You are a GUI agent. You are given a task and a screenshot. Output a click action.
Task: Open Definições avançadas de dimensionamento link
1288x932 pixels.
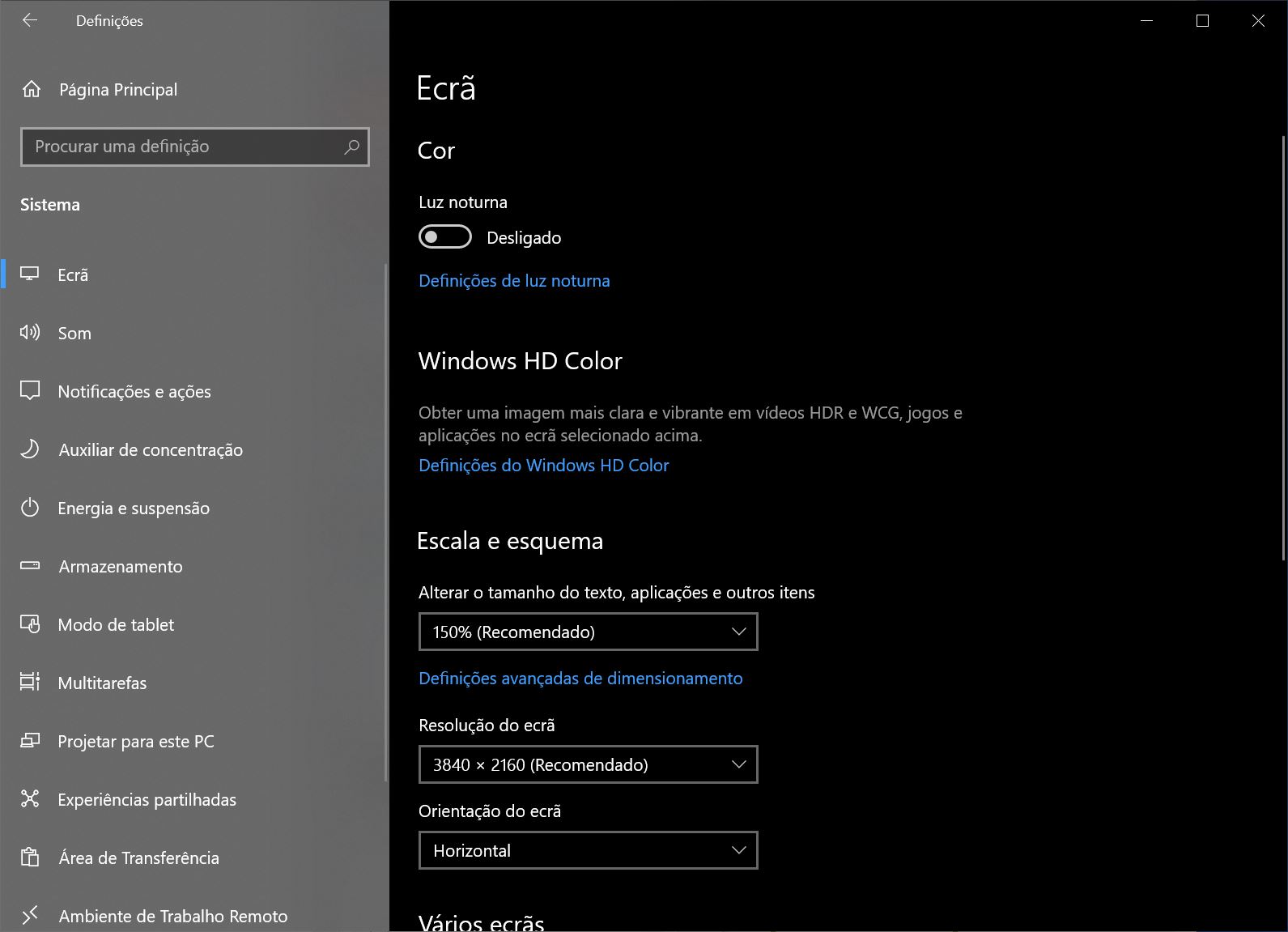click(580, 679)
